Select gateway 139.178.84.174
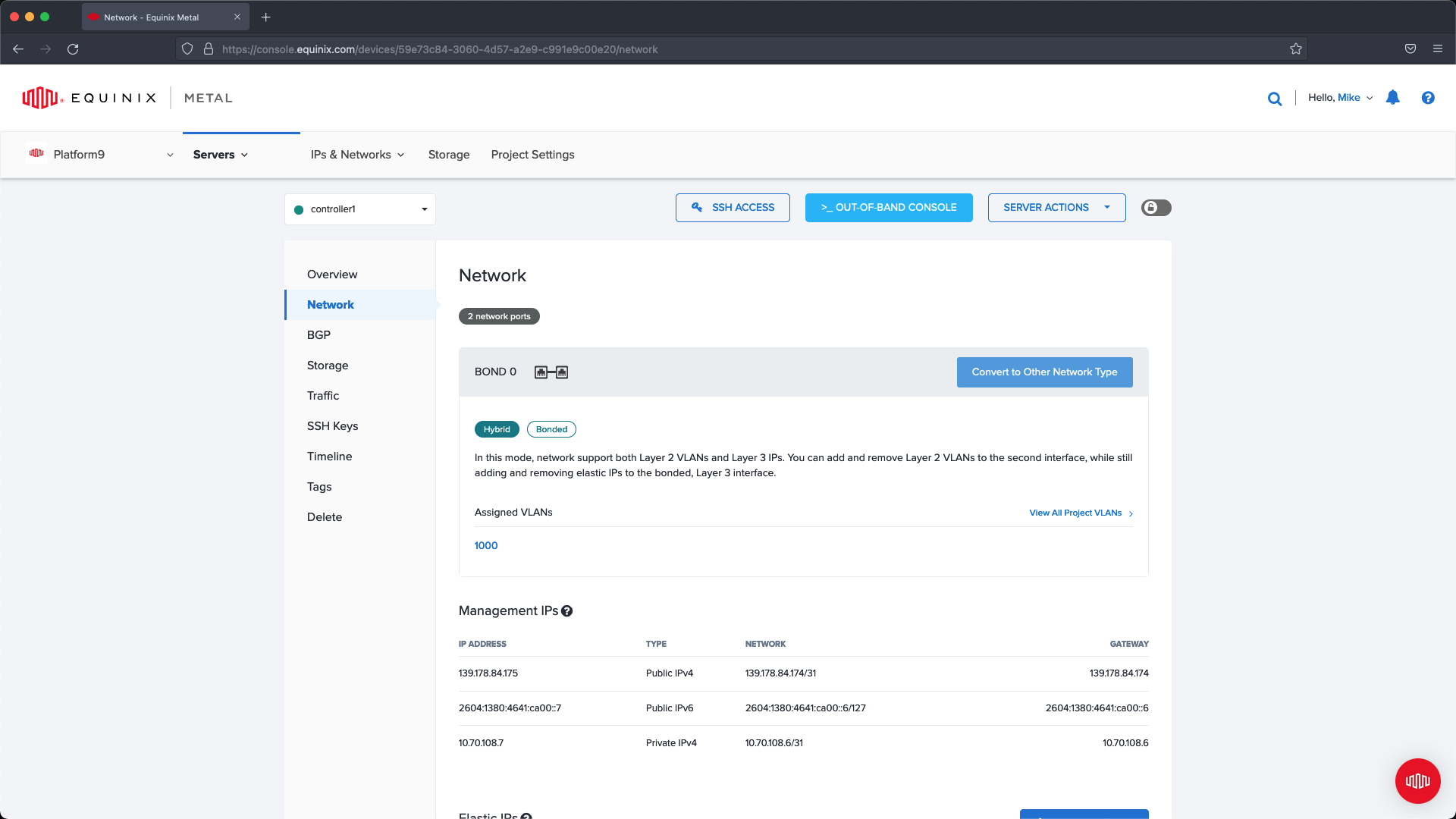This screenshot has width=1456, height=819. pyautogui.click(x=1119, y=673)
